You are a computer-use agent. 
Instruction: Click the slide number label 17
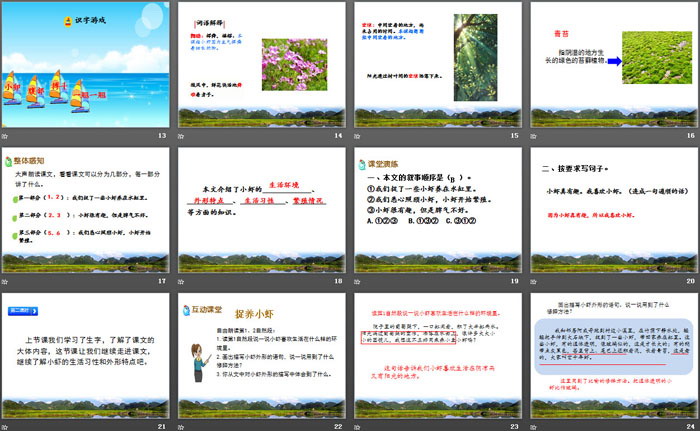tap(162, 281)
